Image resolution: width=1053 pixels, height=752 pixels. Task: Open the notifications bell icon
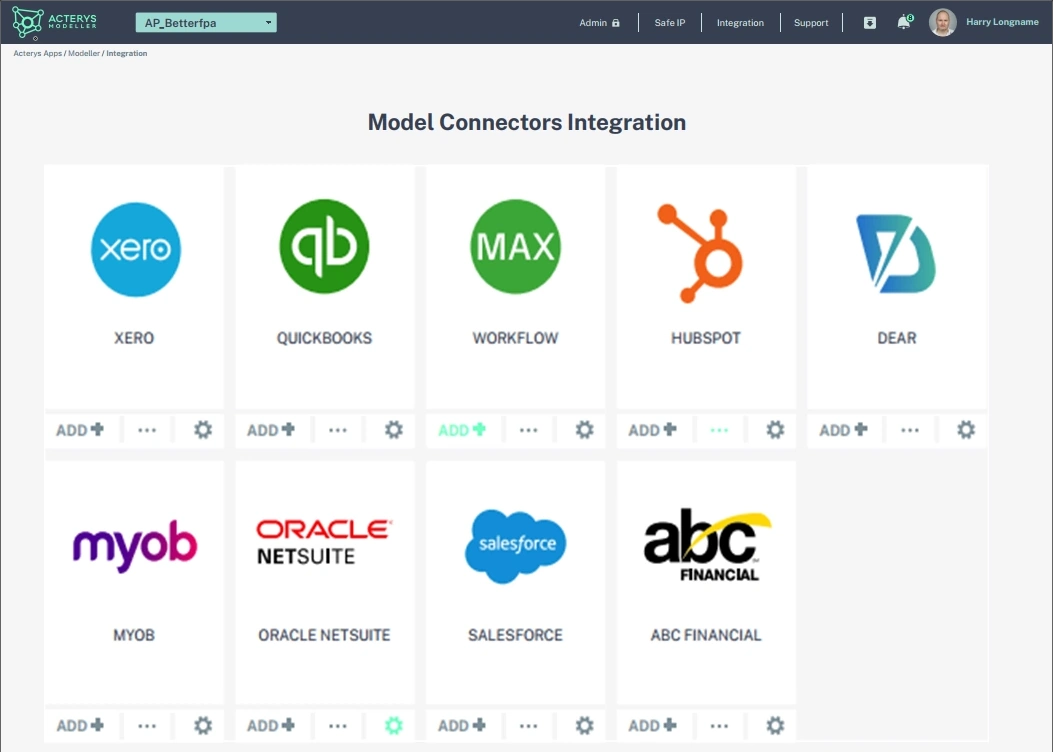coord(903,22)
